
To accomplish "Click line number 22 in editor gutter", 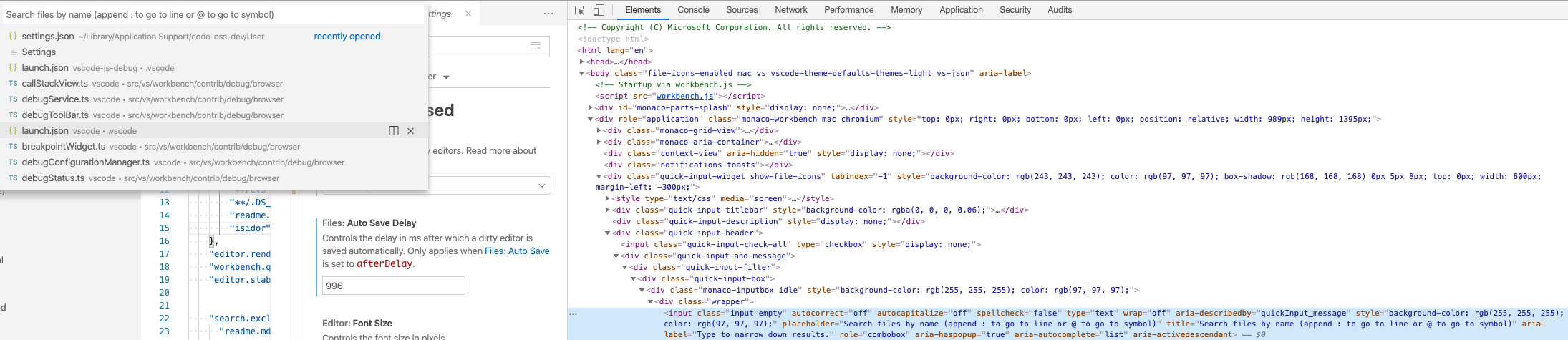I will coord(165,319).
